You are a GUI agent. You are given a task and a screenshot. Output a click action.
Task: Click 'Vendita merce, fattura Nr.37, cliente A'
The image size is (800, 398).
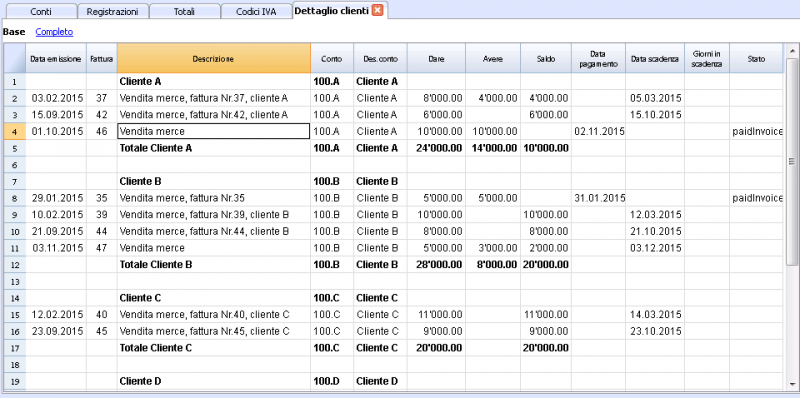click(214, 98)
